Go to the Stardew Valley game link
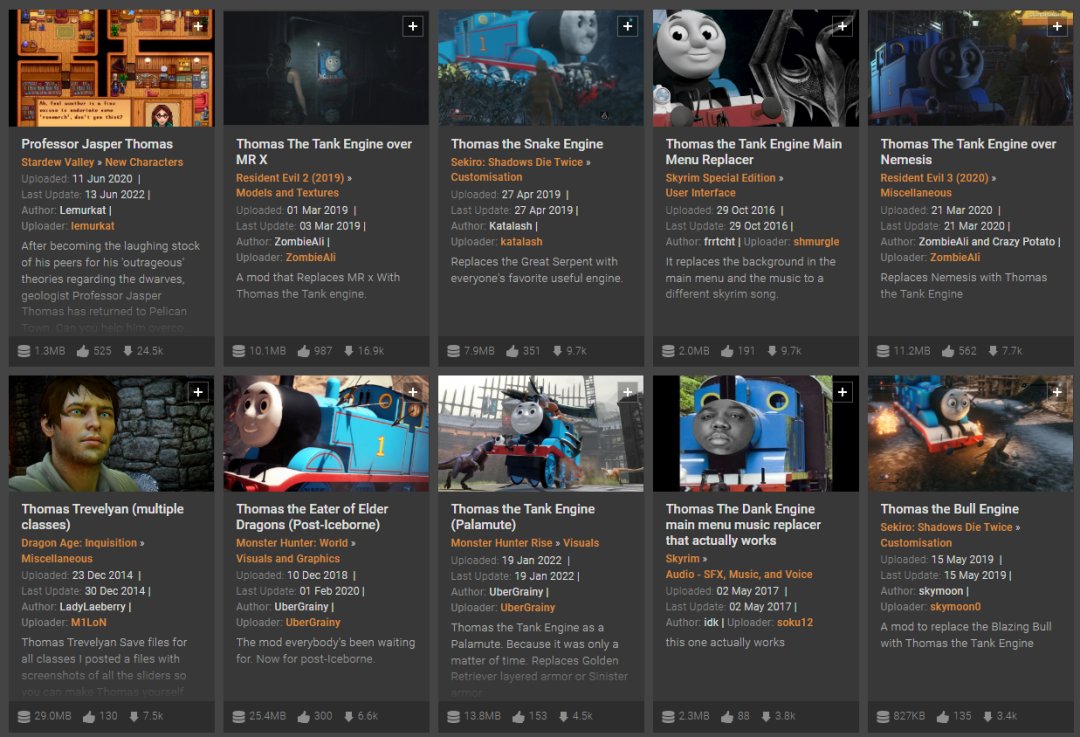Image resolution: width=1080 pixels, height=737 pixels. point(57,163)
